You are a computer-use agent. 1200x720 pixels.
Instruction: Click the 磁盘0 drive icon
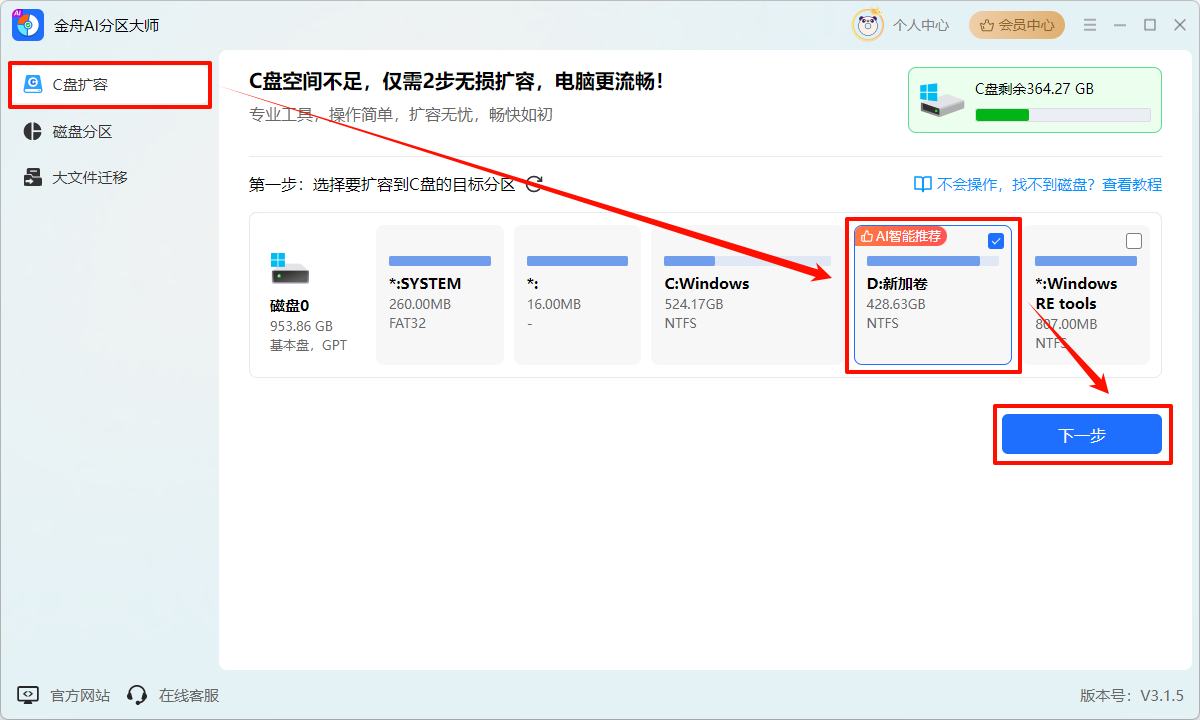(x=289, y=268)
